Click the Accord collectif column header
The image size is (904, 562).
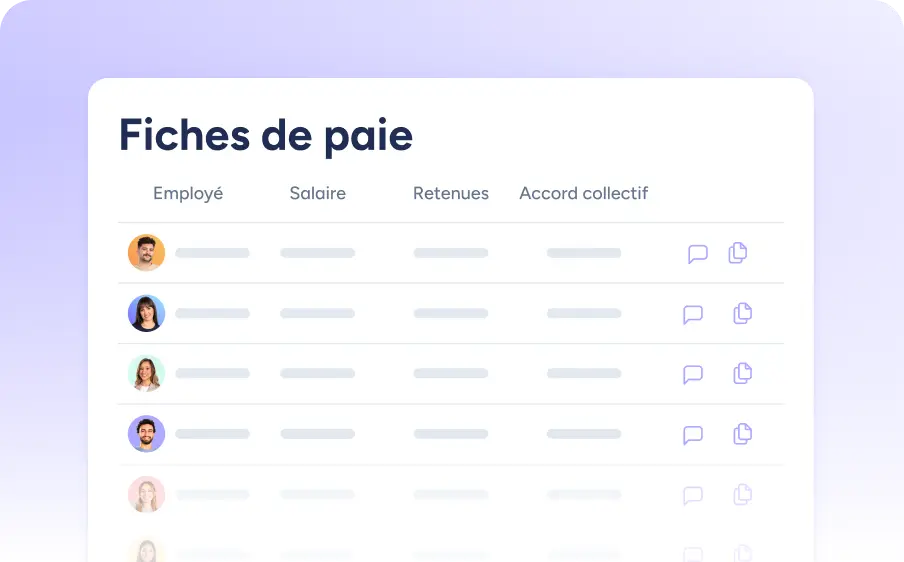(x=583, y=194)
